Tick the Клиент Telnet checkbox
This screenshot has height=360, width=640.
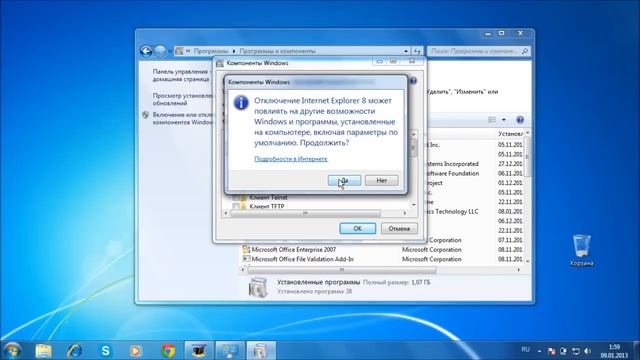236,198
